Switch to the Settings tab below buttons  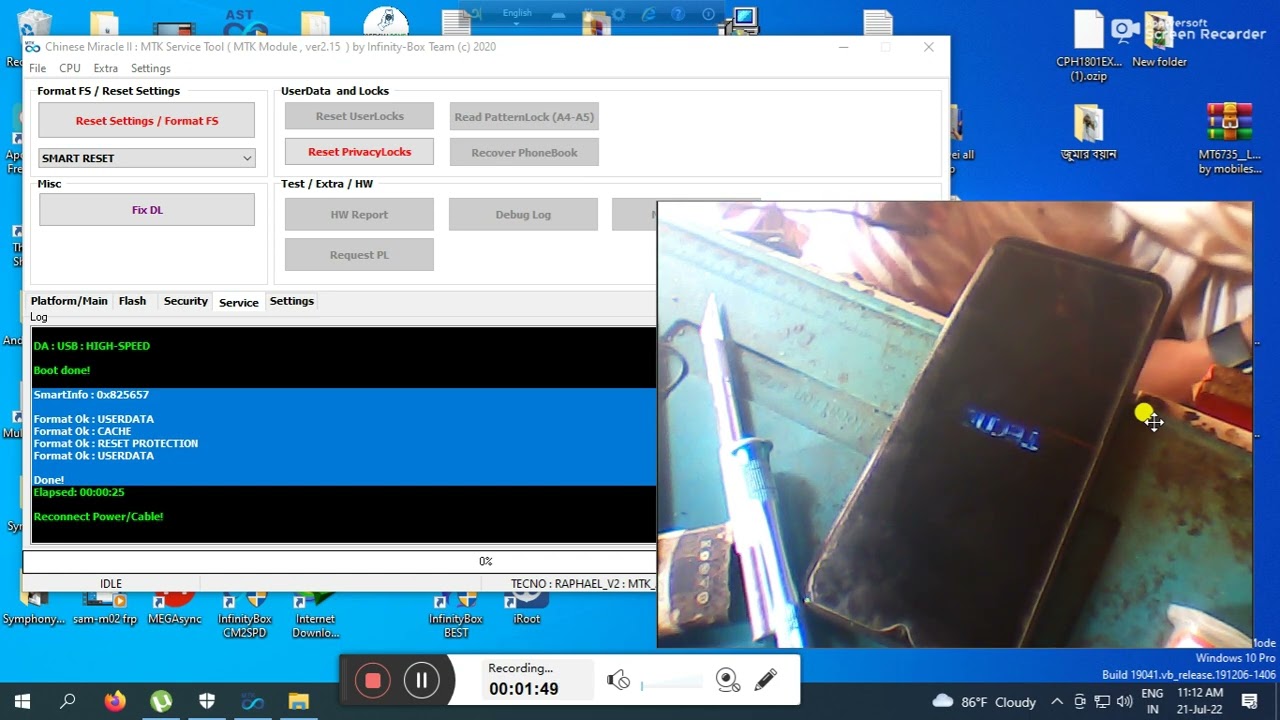point(292,301)
